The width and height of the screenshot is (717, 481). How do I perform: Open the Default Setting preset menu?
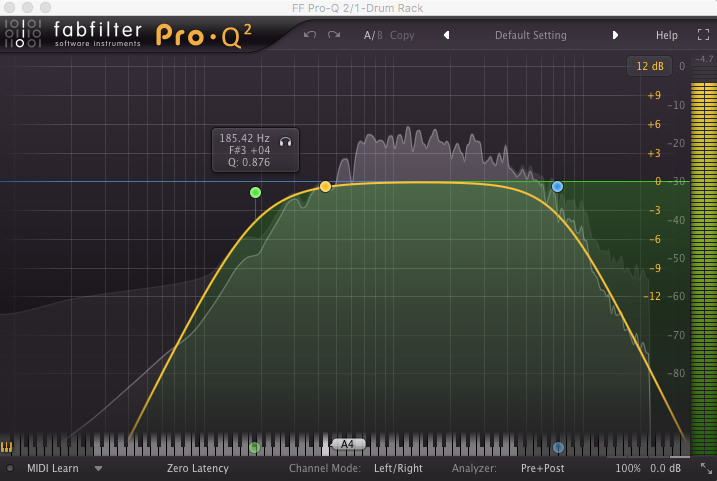530,35
